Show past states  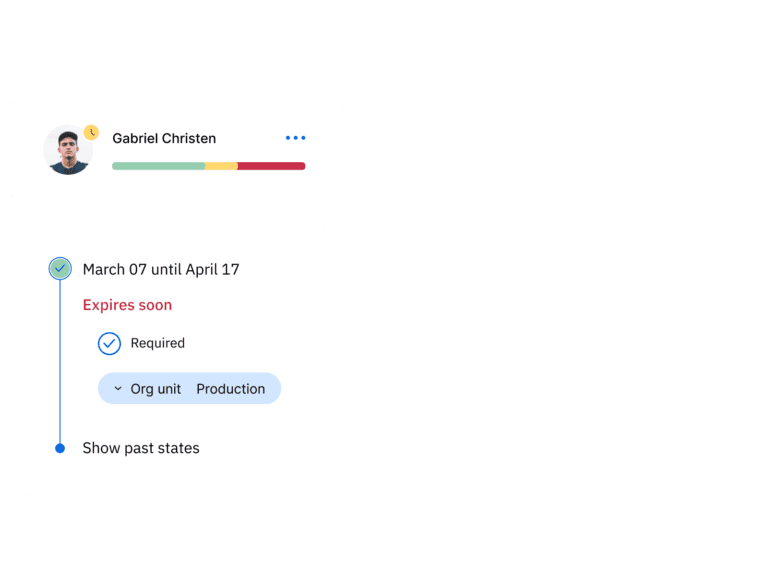141,448
